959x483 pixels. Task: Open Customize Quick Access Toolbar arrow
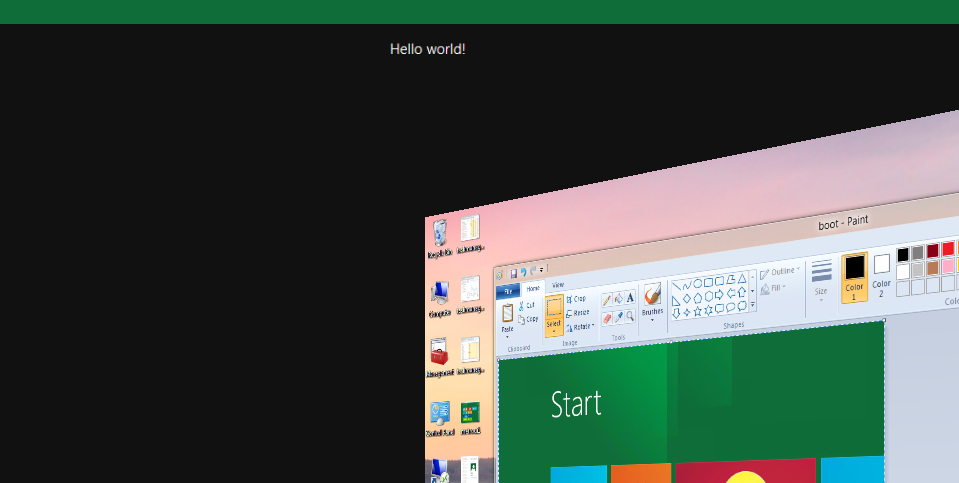[541, 270]
